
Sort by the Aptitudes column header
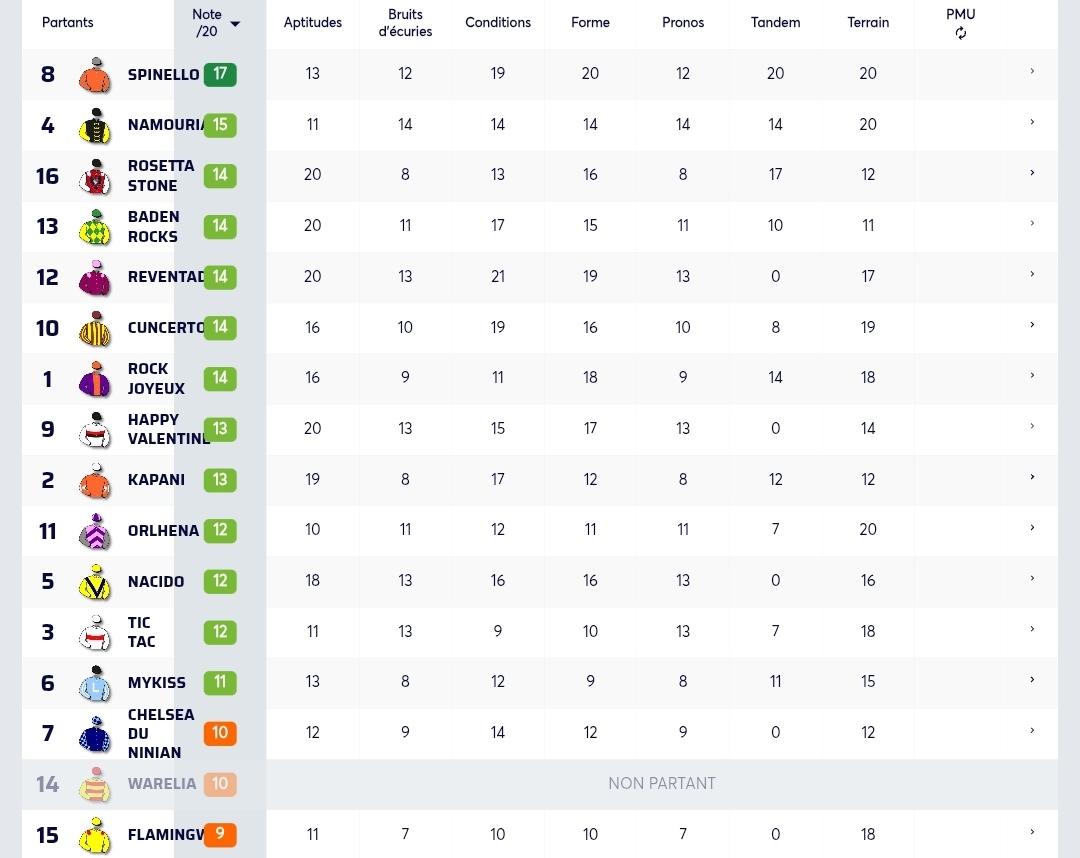pos(313,22)
